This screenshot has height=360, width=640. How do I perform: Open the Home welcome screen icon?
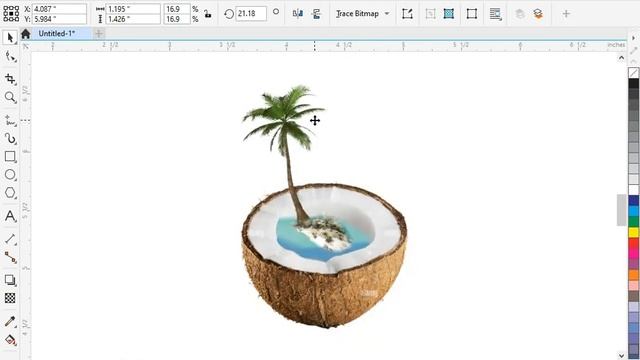point(26,33)
